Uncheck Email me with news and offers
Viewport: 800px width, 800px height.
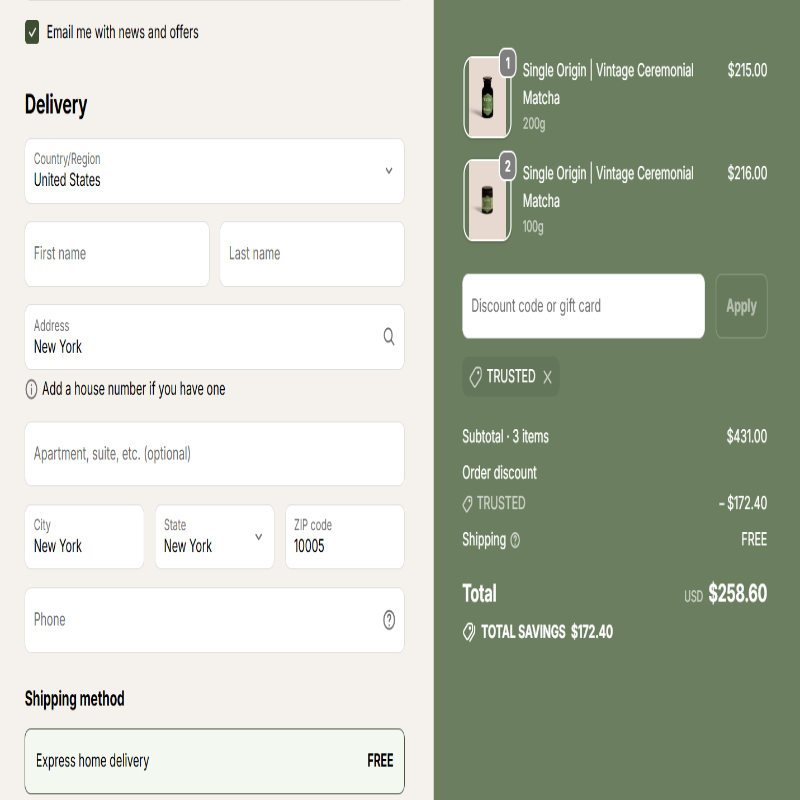click(x=32, y=32)
